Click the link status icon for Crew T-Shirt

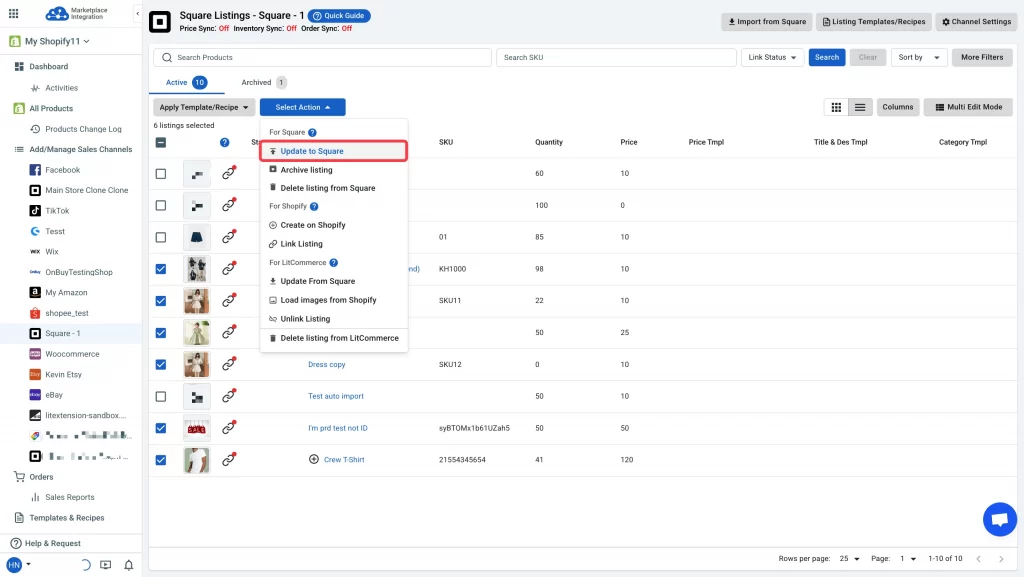tap(229, 460)
